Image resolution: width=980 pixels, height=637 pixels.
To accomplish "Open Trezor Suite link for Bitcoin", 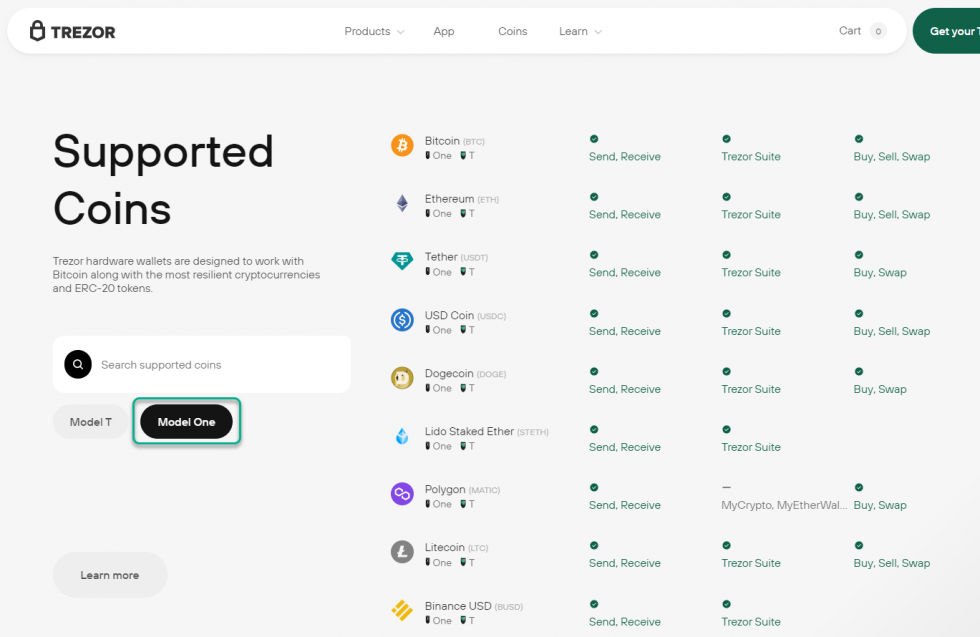I will point(751,156).
